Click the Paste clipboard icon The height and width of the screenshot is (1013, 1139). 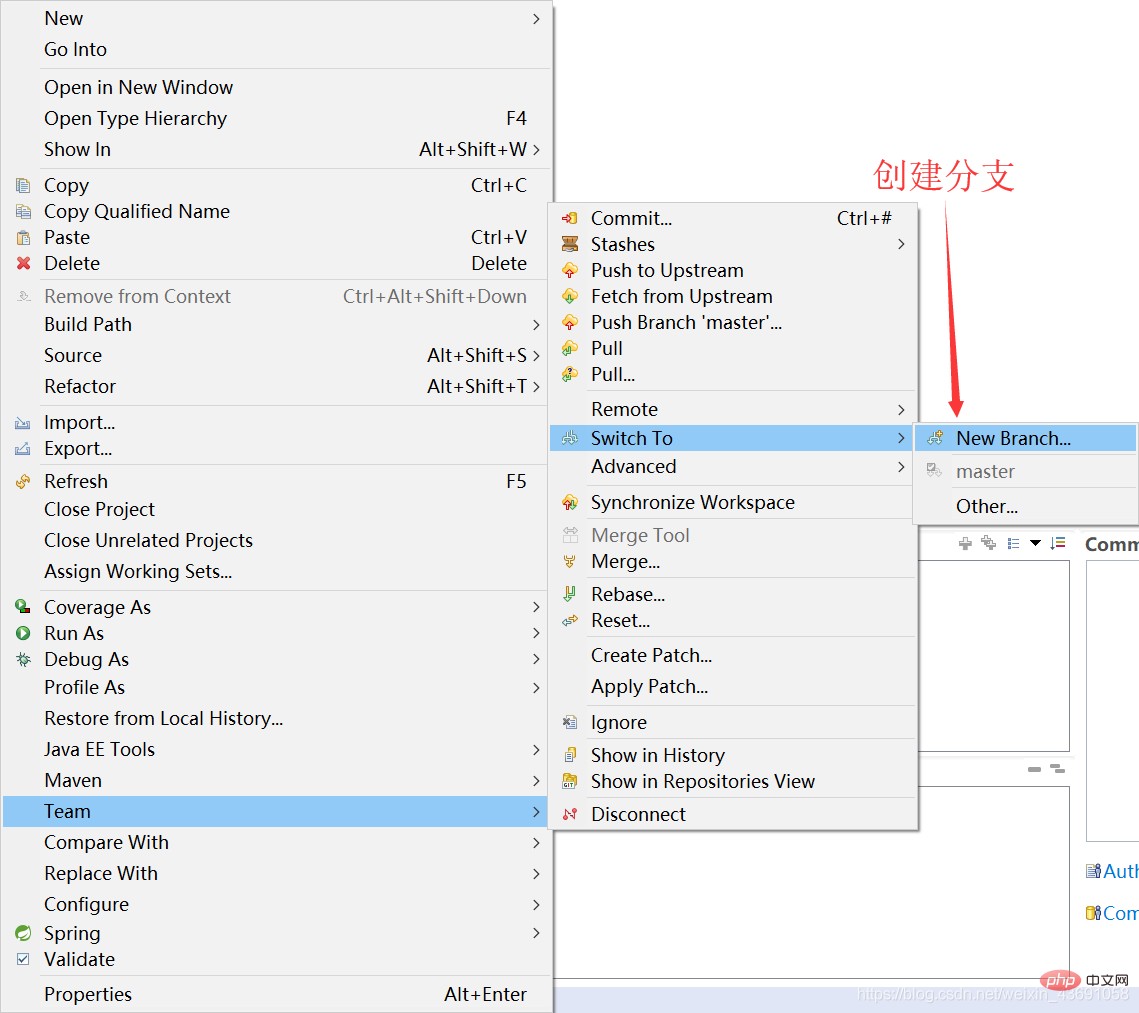23,237
